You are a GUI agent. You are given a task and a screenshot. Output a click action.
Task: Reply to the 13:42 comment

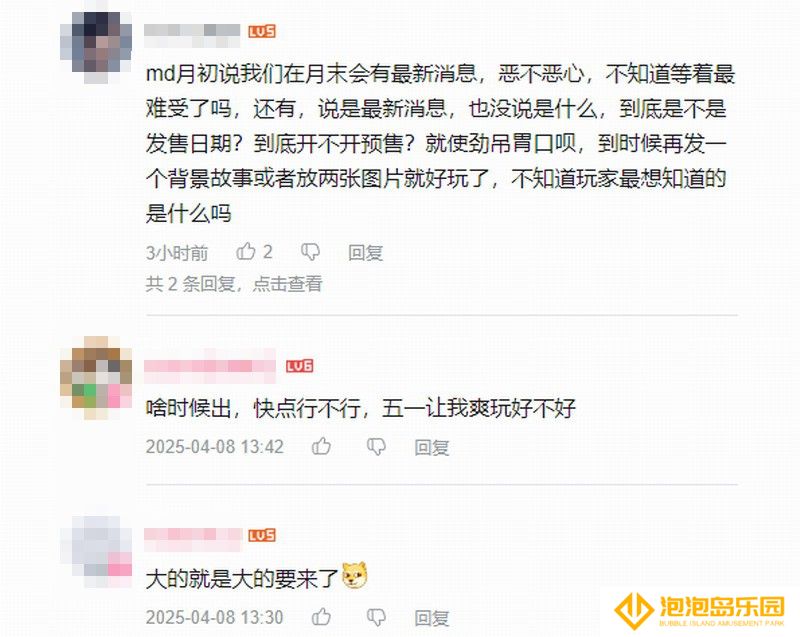[432, 447]
